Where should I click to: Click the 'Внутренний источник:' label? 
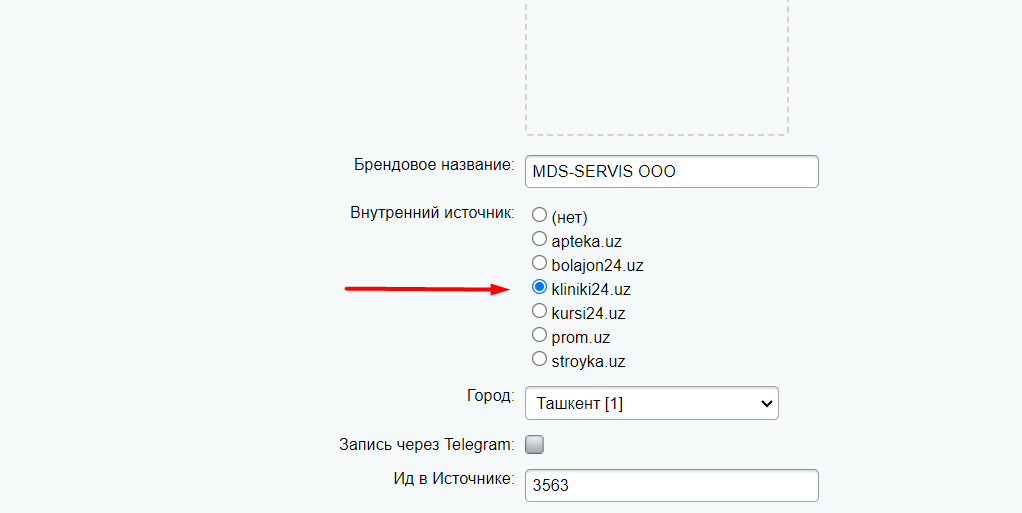432,213
